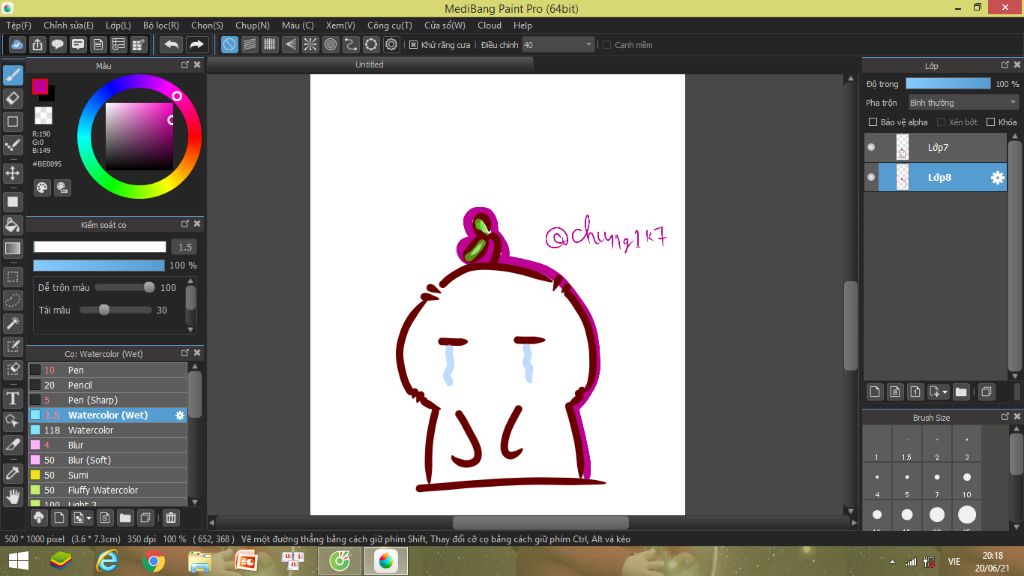Select the Brush tool in left toolbar
The image size is (1024, 576).
coord(12,75)
